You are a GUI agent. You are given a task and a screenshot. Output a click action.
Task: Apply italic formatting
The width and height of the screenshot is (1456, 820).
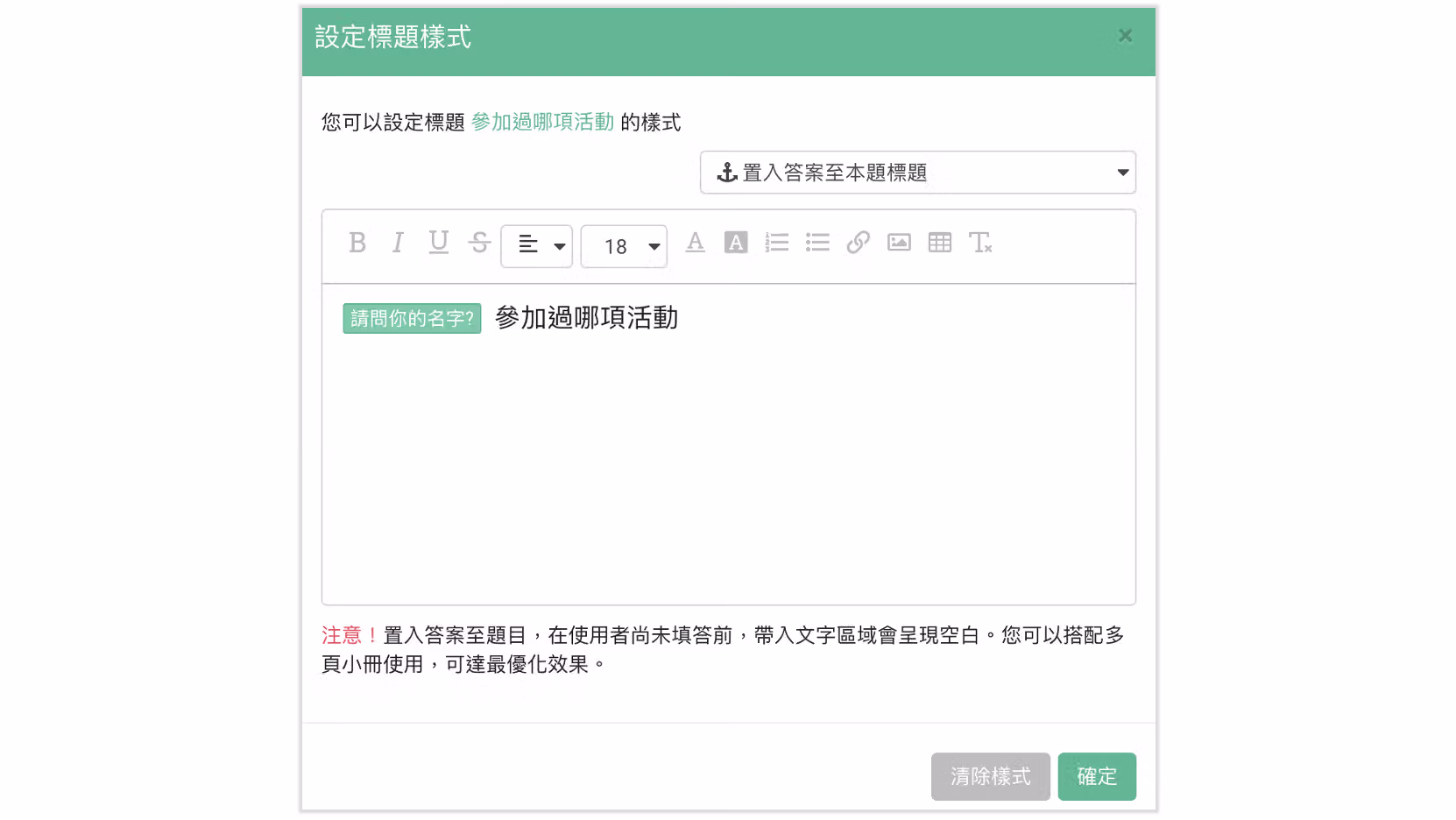(x=398, y=243)
